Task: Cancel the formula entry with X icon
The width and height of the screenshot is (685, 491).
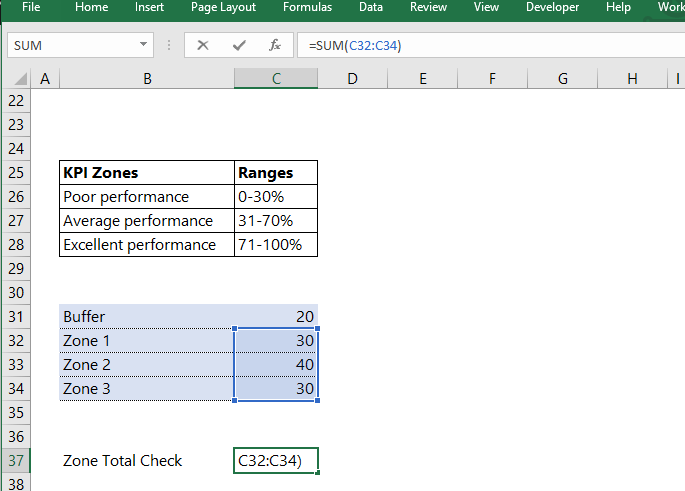Action: (203, 45)
